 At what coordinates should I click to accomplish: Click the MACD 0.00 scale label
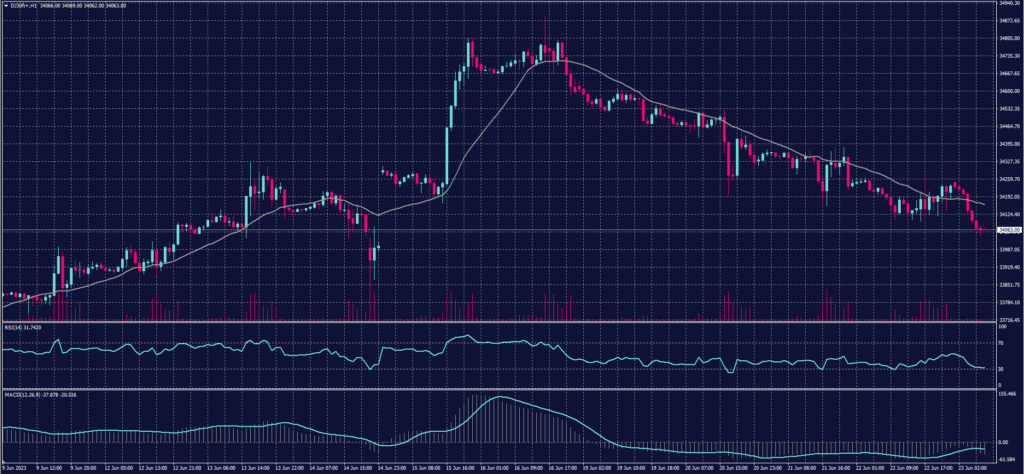tap(1003, 441)
